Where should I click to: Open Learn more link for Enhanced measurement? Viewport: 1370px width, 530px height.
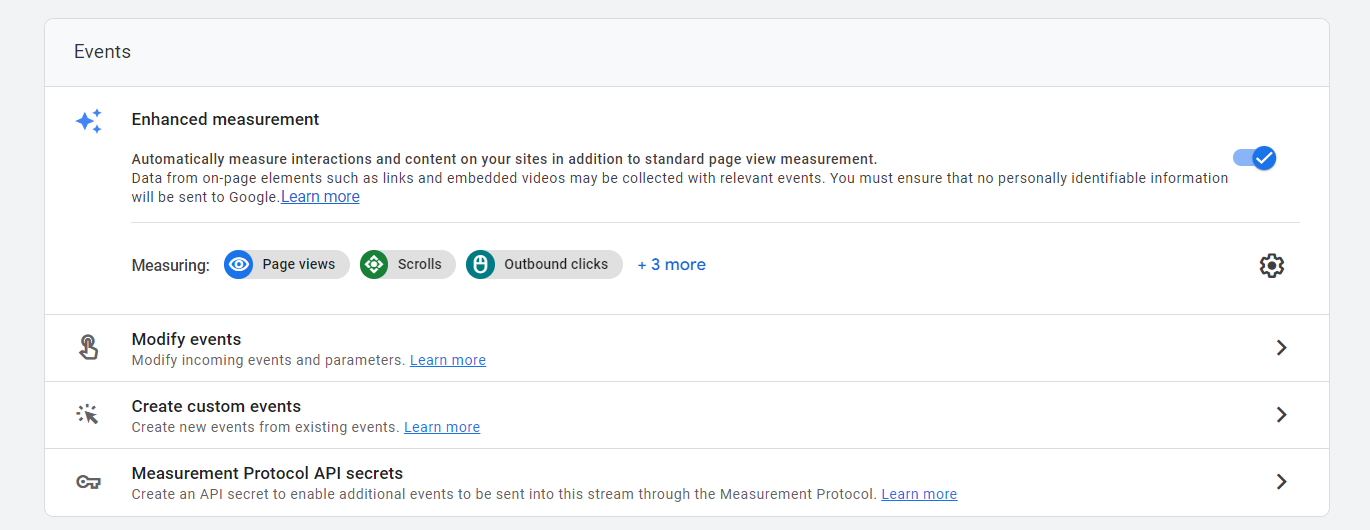point(320,197)
